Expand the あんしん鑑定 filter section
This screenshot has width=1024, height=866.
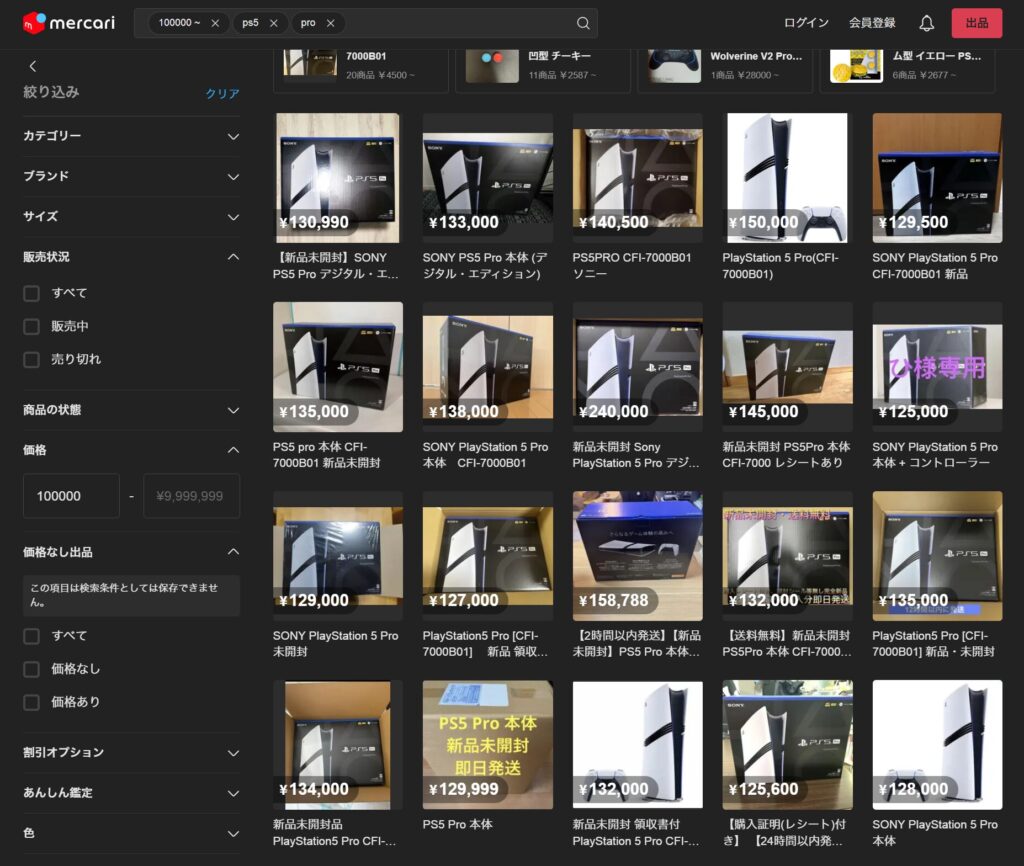click(x=131, y=793)
